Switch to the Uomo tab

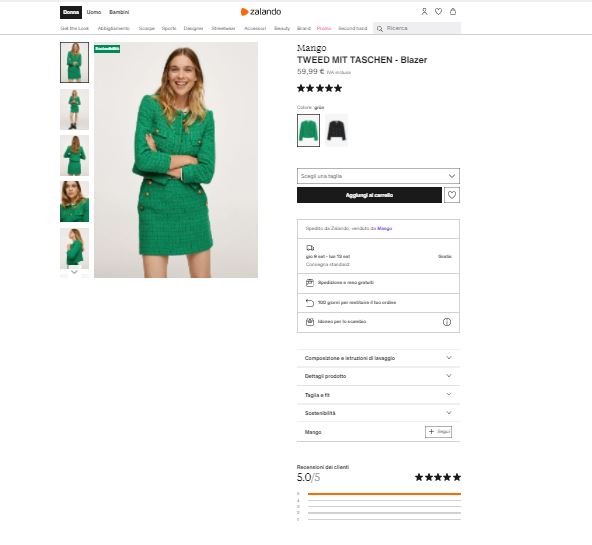94,12
